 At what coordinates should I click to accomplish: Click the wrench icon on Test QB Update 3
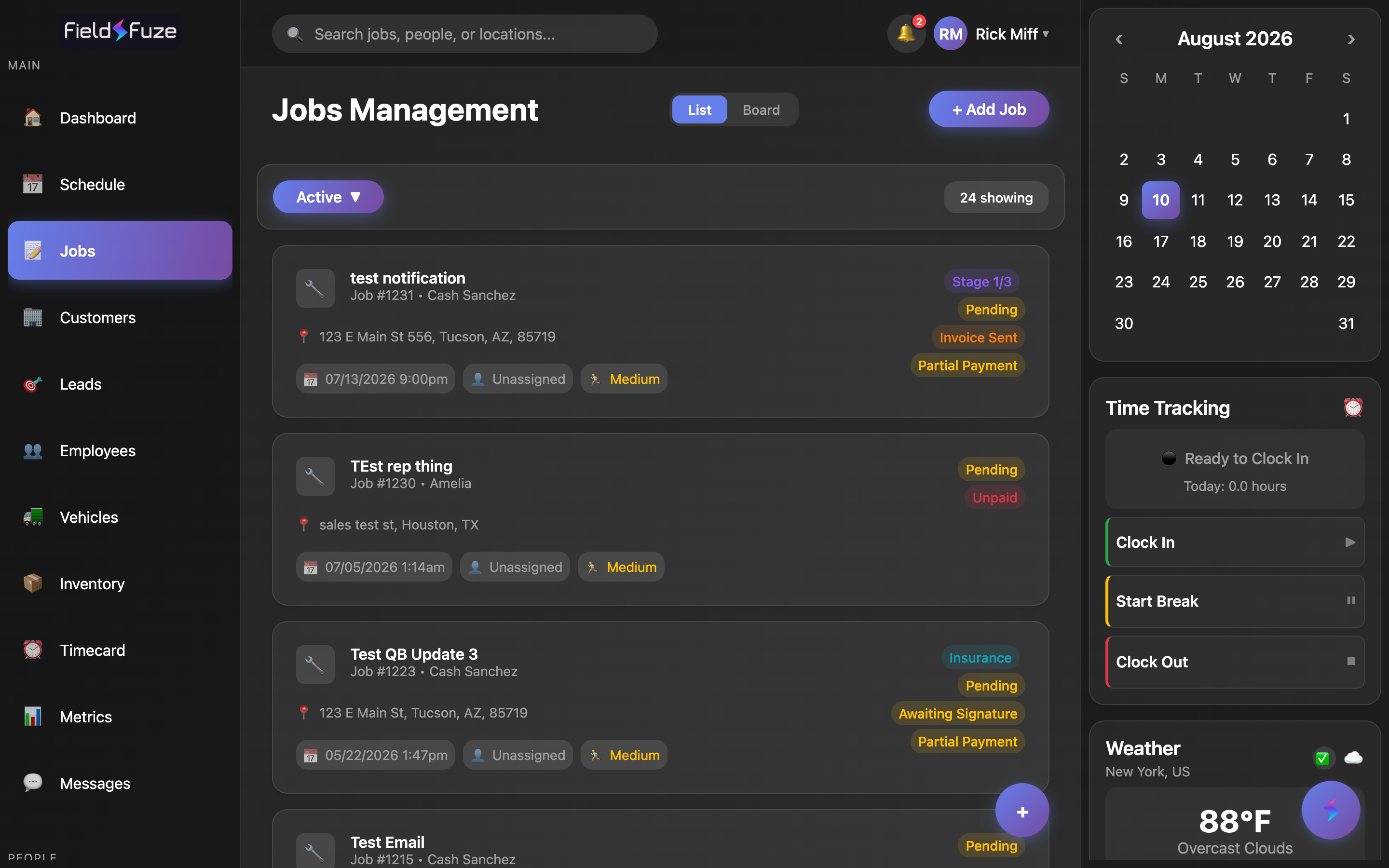[x=315, y=664]
